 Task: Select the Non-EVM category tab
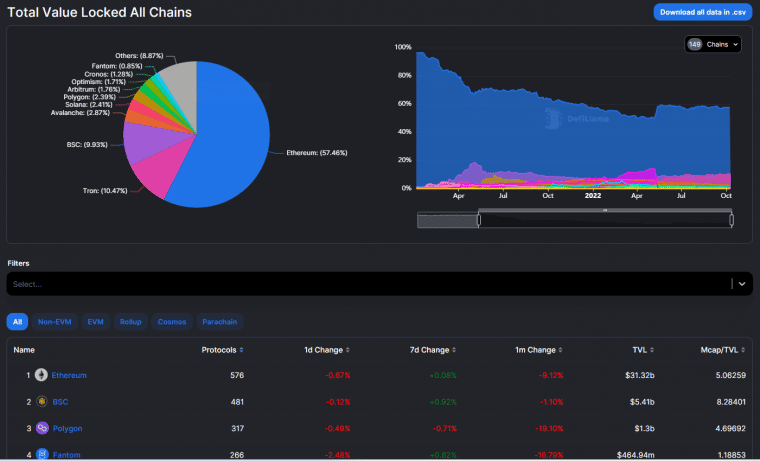(55, 322)
